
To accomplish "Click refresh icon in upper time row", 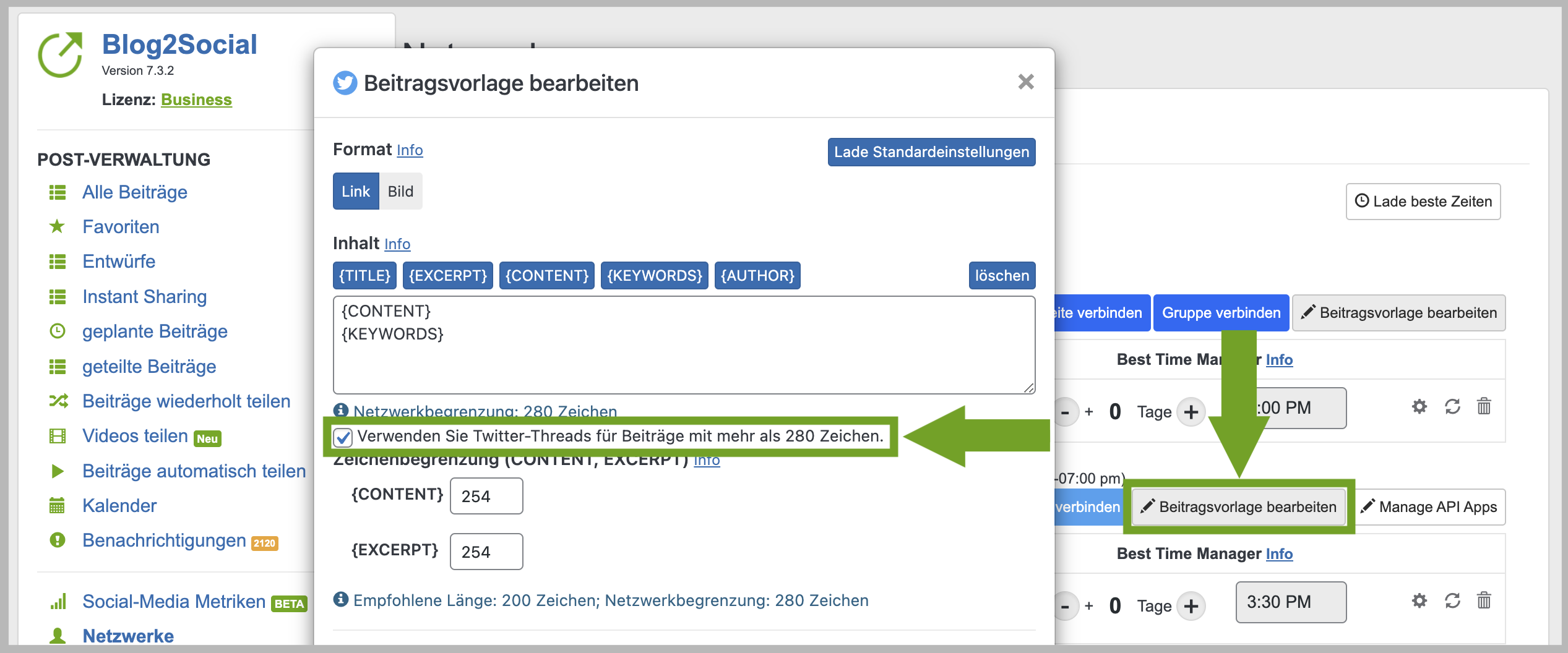I will point(1452,406).
